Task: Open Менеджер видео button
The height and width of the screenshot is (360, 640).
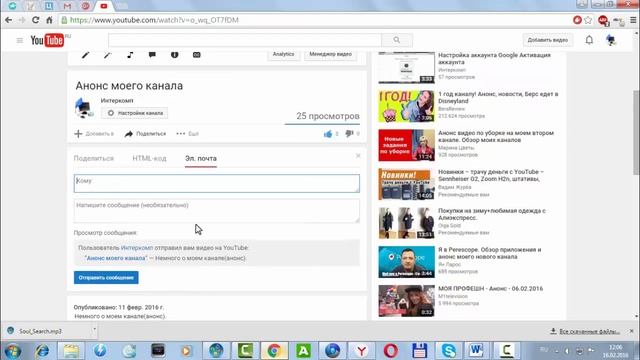Action: click(x=330, y=54)
